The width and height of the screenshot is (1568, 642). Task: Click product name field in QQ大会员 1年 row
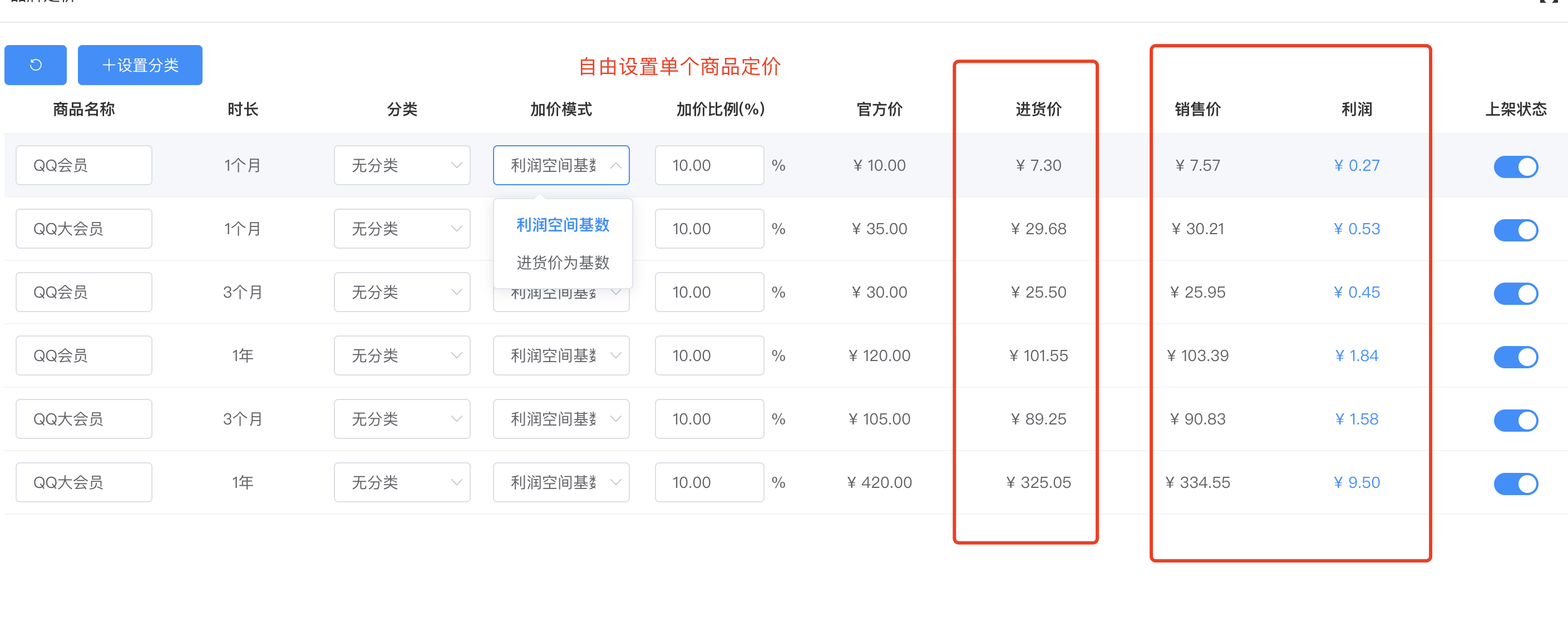coord(84,482)
